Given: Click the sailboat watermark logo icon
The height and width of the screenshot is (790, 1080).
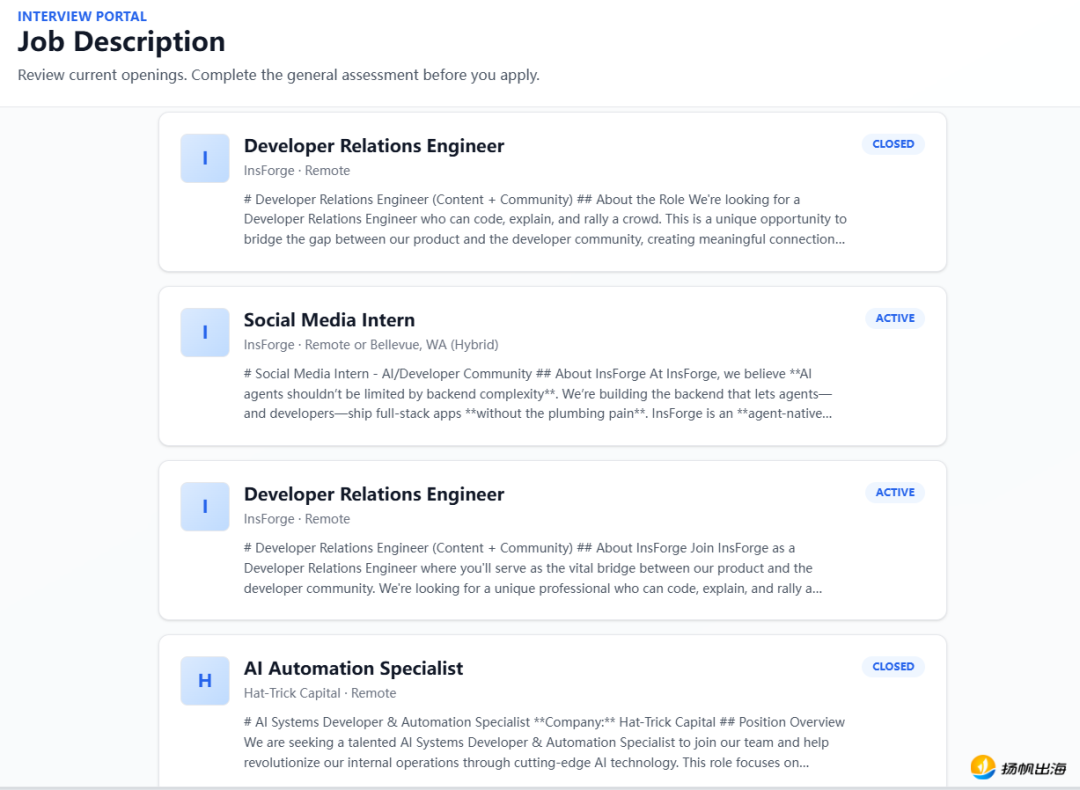Looking at the screenshot, I should 984,767.
